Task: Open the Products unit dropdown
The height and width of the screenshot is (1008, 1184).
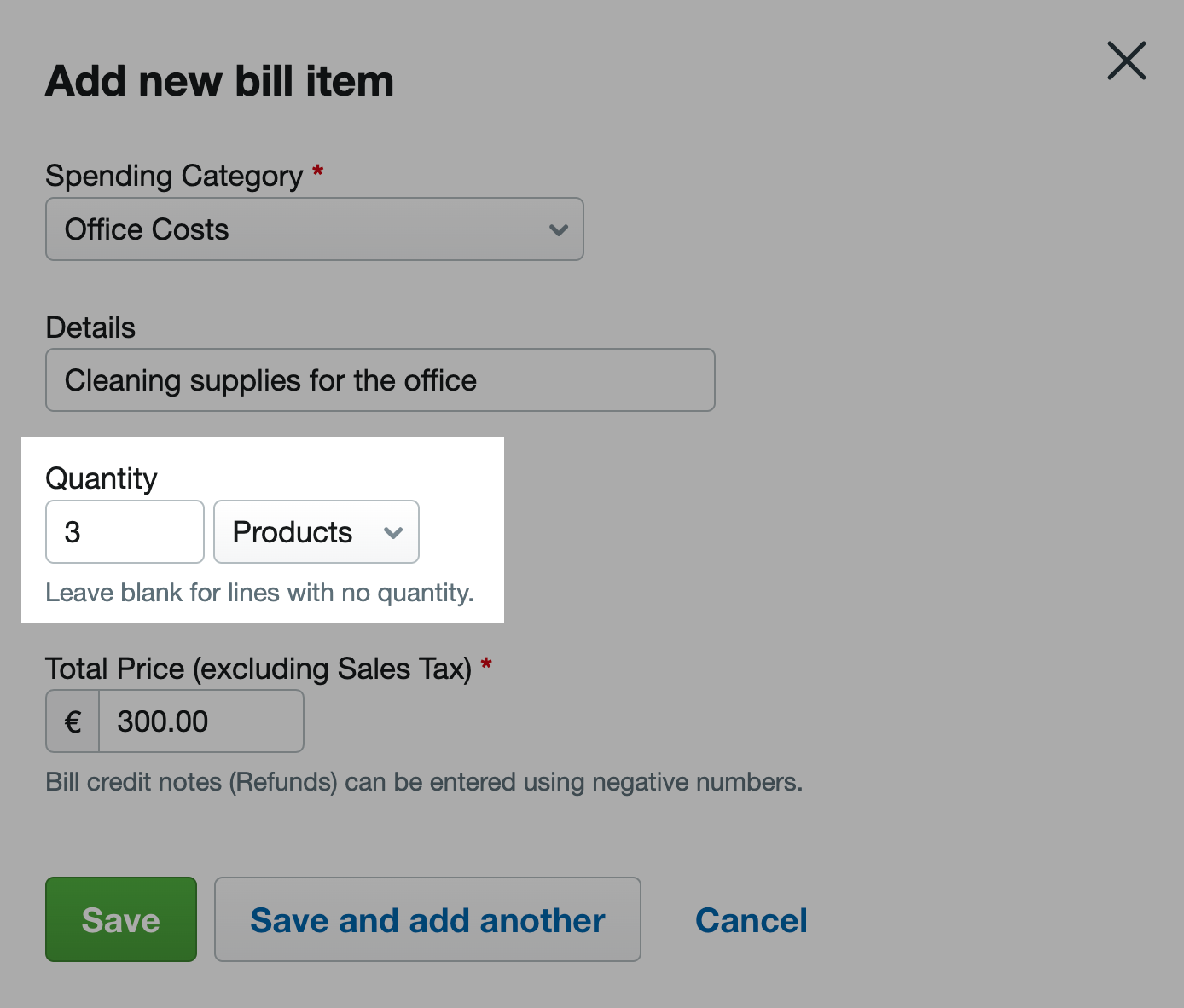Action: point(316,532)
